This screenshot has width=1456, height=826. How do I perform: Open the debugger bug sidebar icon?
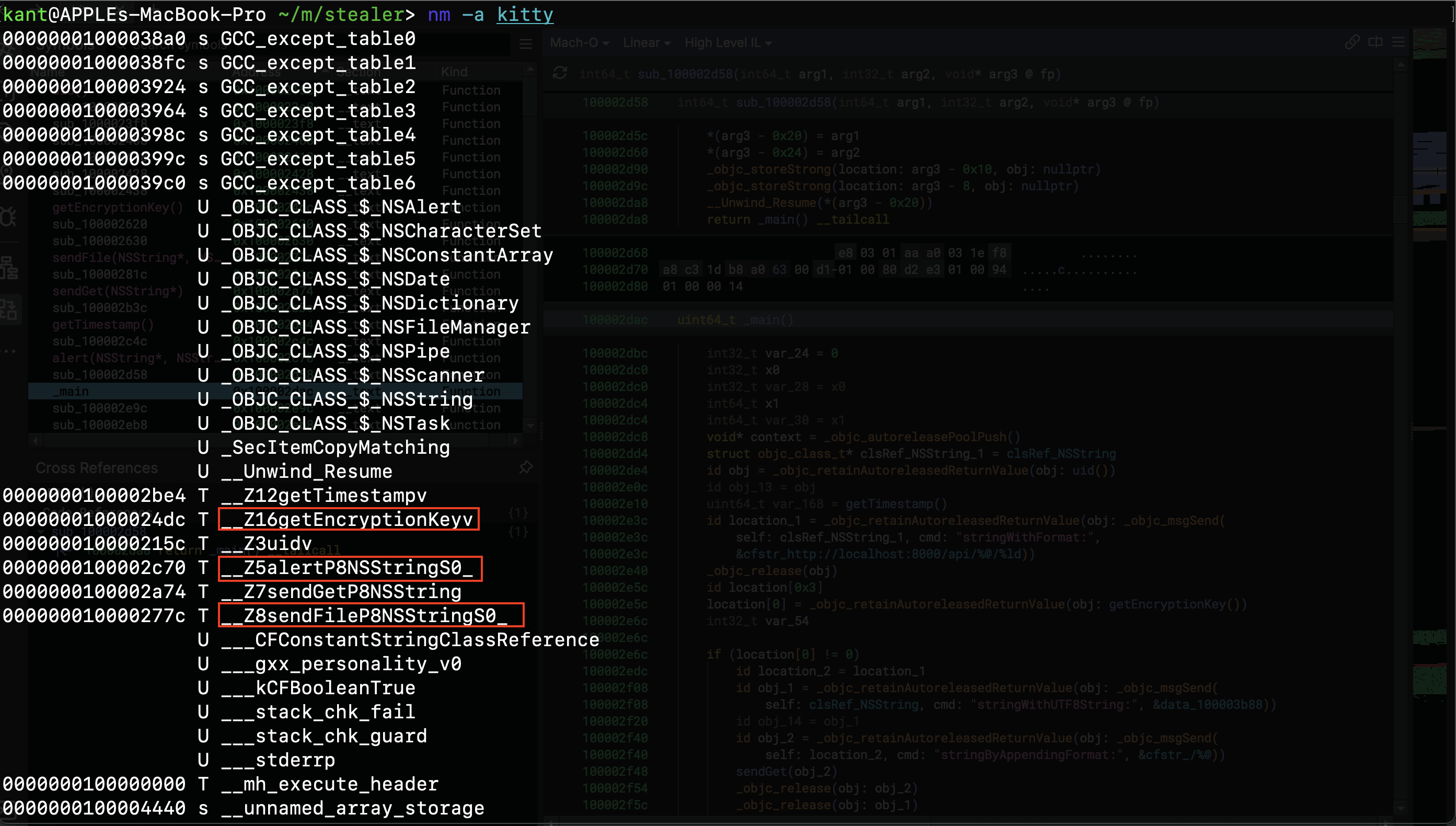click(8, 217)
